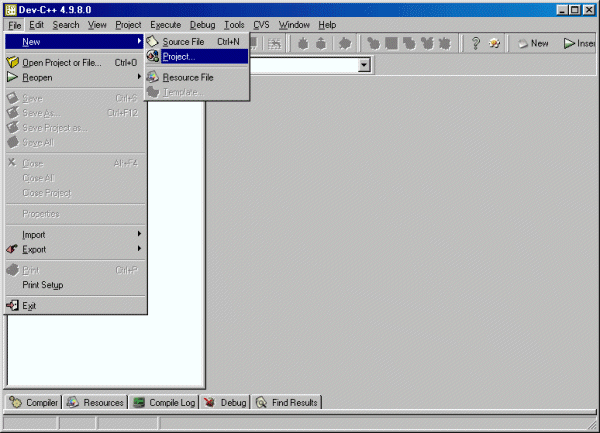Open the toolbar combo box dropdown arrow
The width and height of the screenshot is (600, 433).
tap(364, 65)
